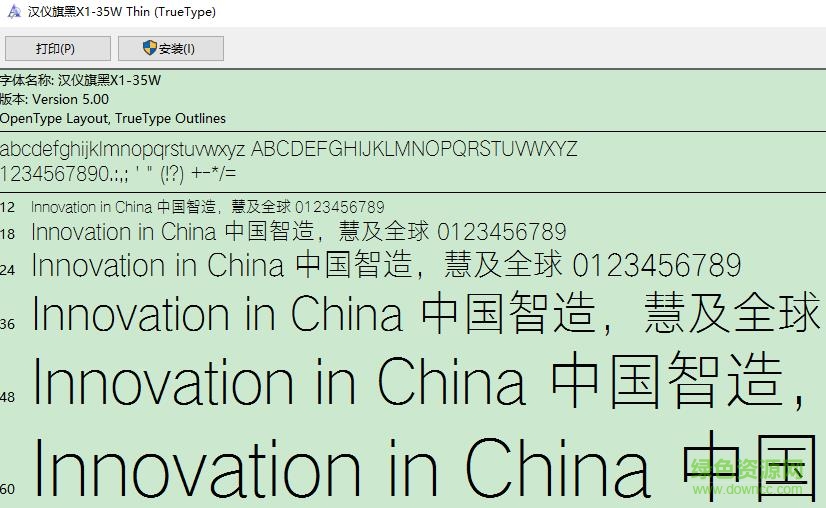Click the 打印(P) print button
Screen dimensions: 826x508
58,48
